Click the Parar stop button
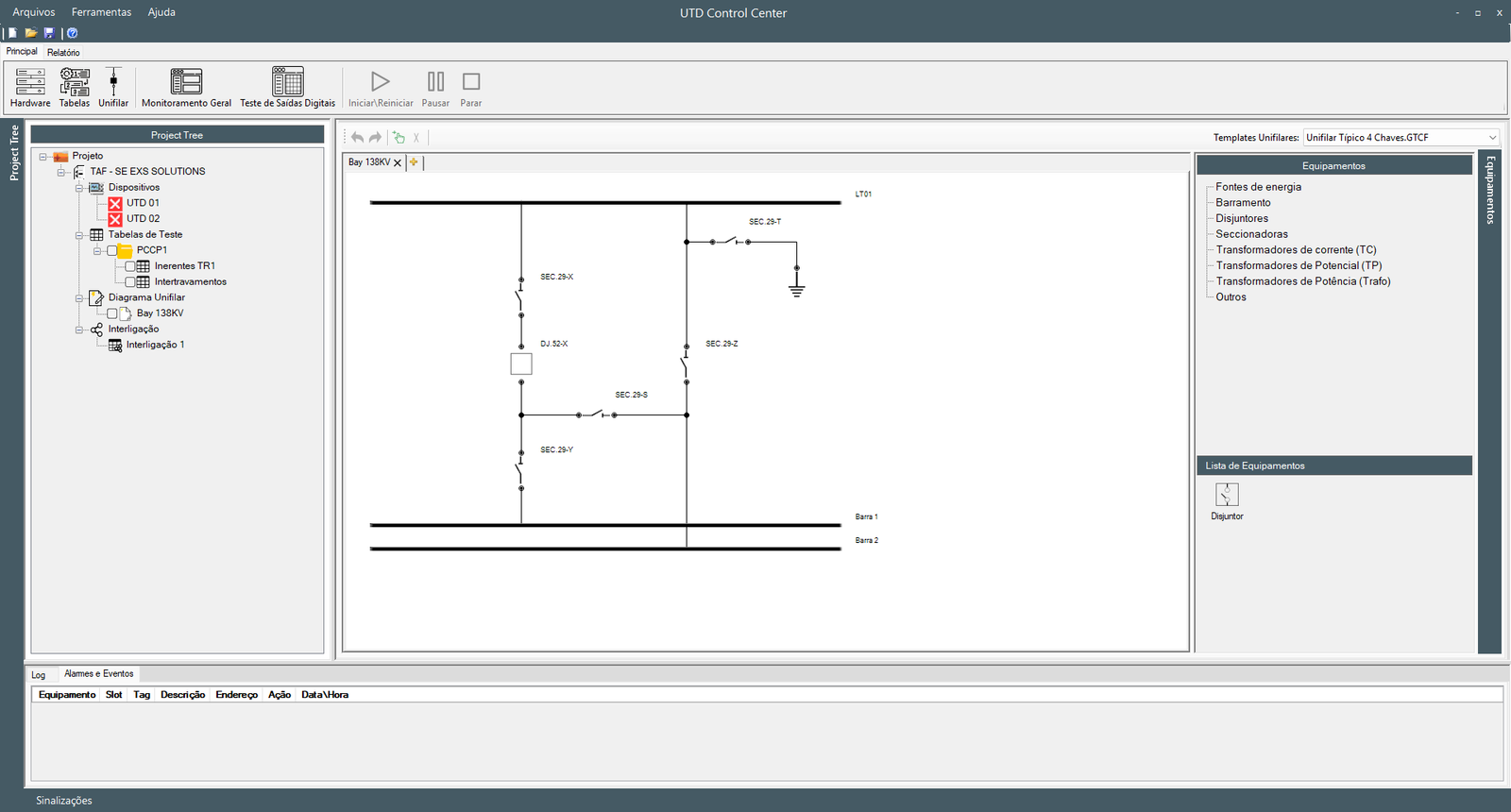The width and height of the screenshot is (1511, 812). 471,88
